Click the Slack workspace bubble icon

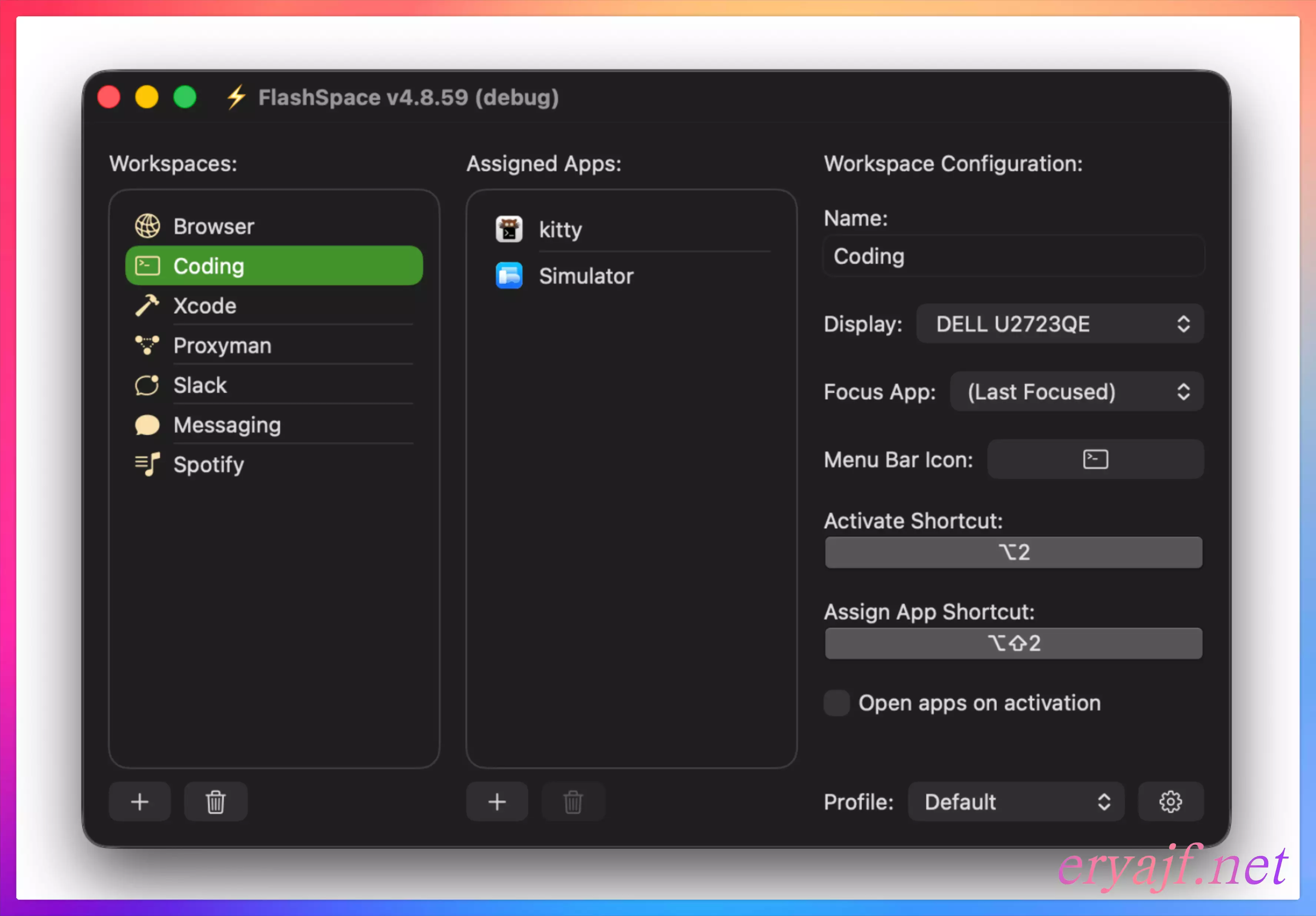147,385
